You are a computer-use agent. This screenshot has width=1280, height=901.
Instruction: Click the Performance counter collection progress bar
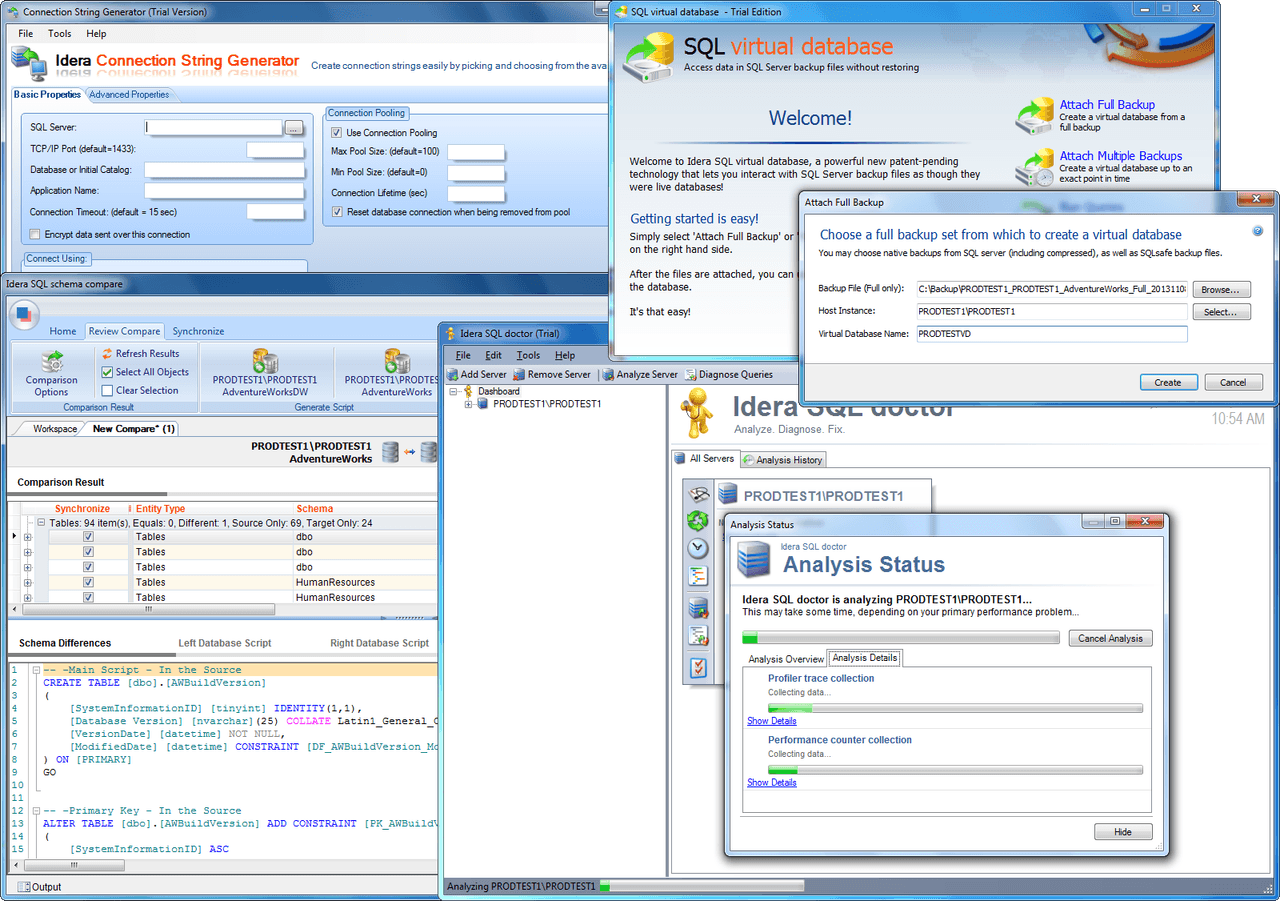[x=955, y=770]
